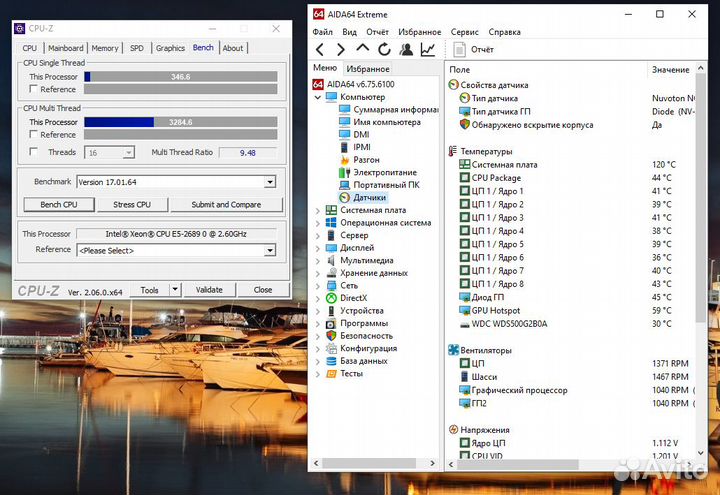Expand the Системная плата tree node
This screenshot has width=720, height=495.
318,211
